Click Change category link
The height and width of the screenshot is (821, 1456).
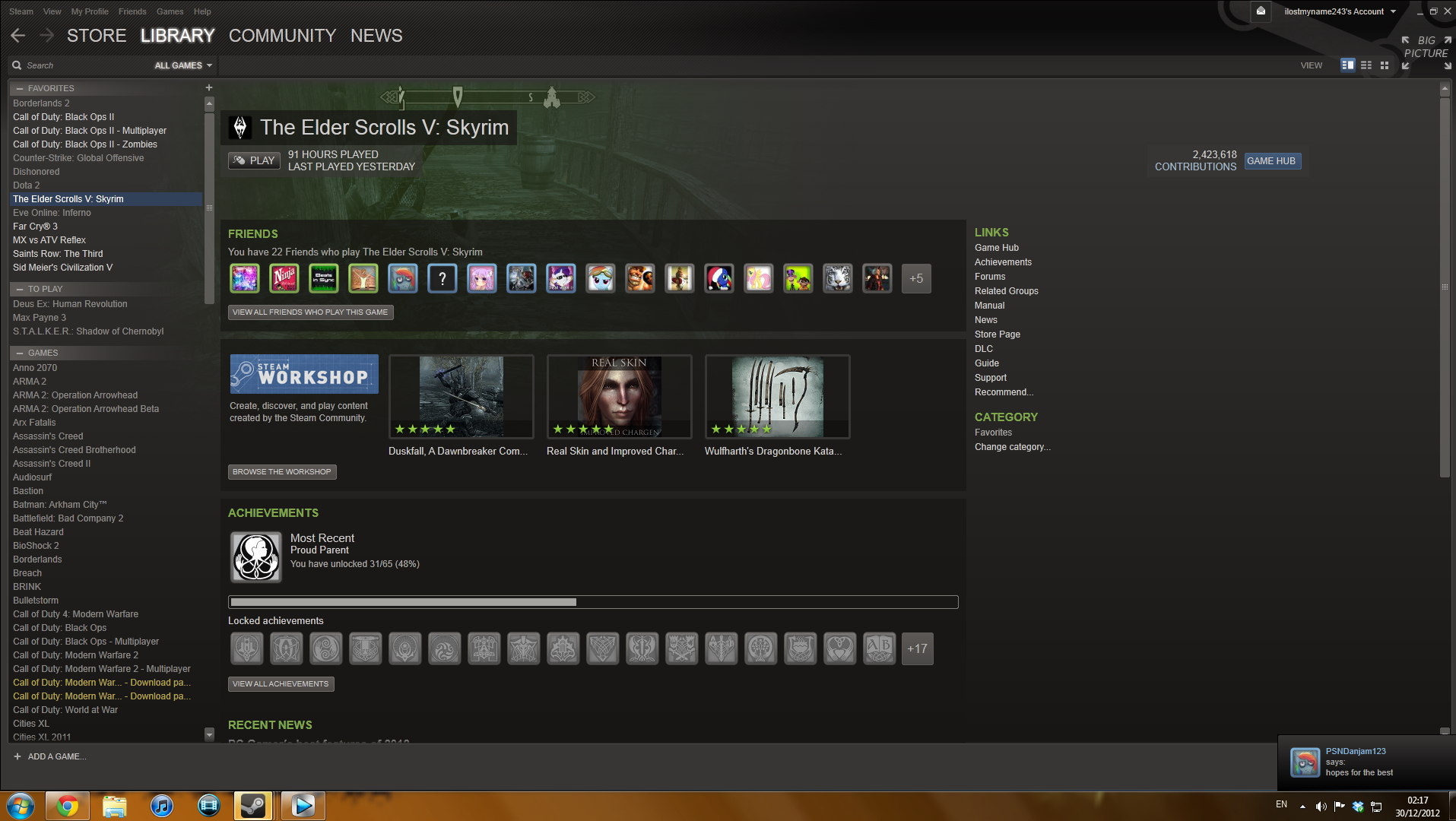(x=1013, y=447)
